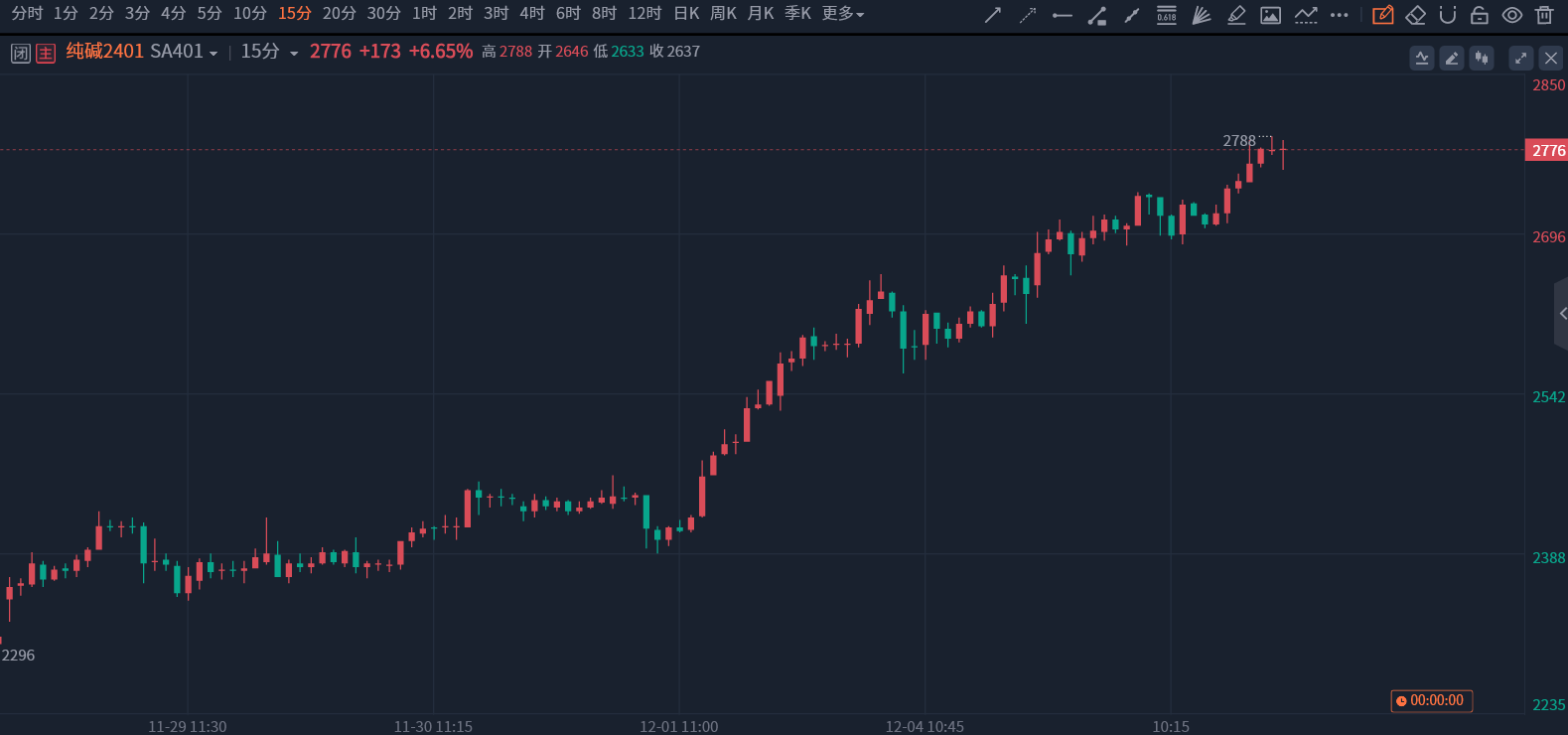1568x735 pixels.
Task: Delete all drawings with trash icon
Action: point(1544,15)
